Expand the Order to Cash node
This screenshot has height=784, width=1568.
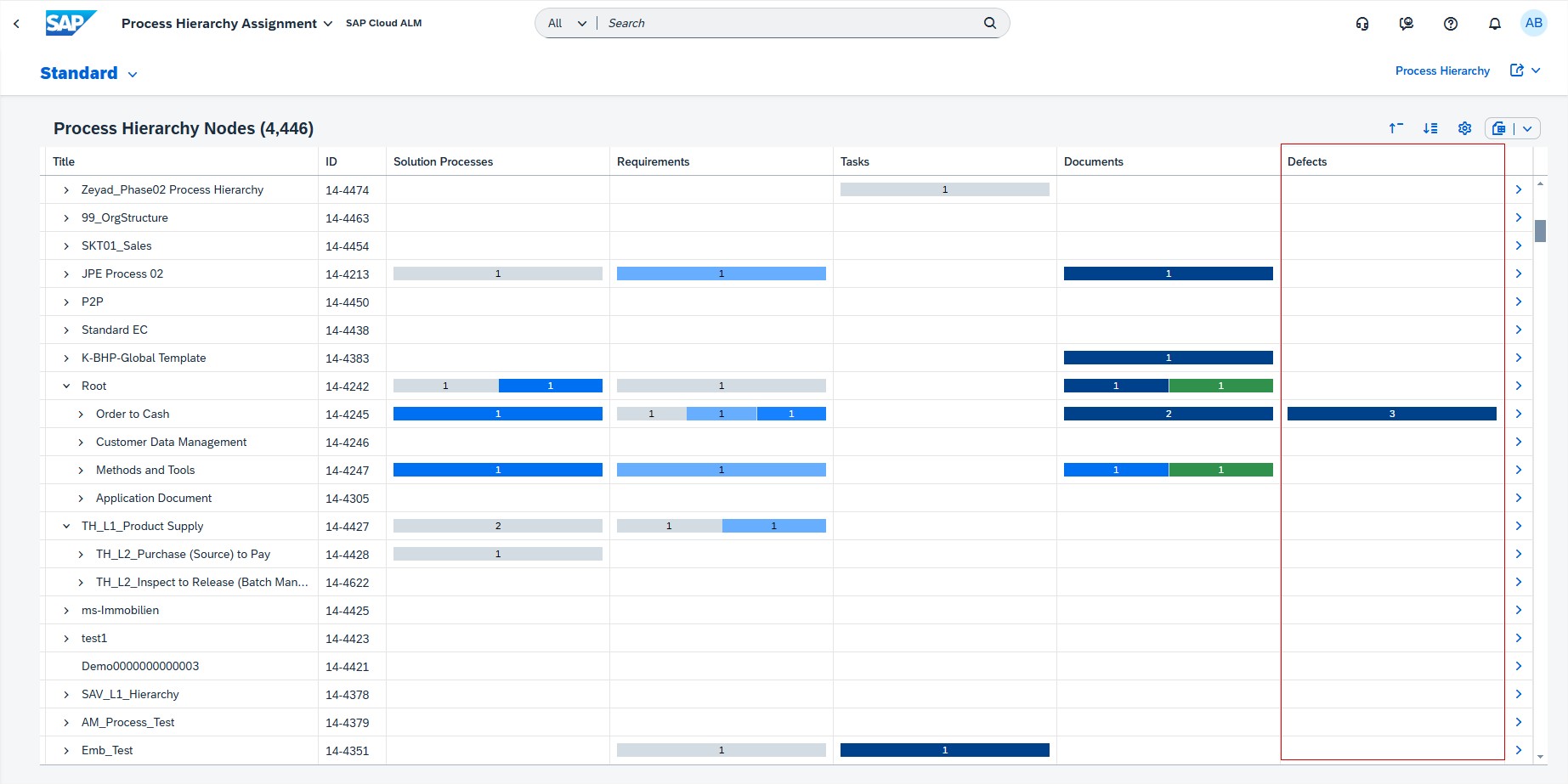(x=81, y=415)
